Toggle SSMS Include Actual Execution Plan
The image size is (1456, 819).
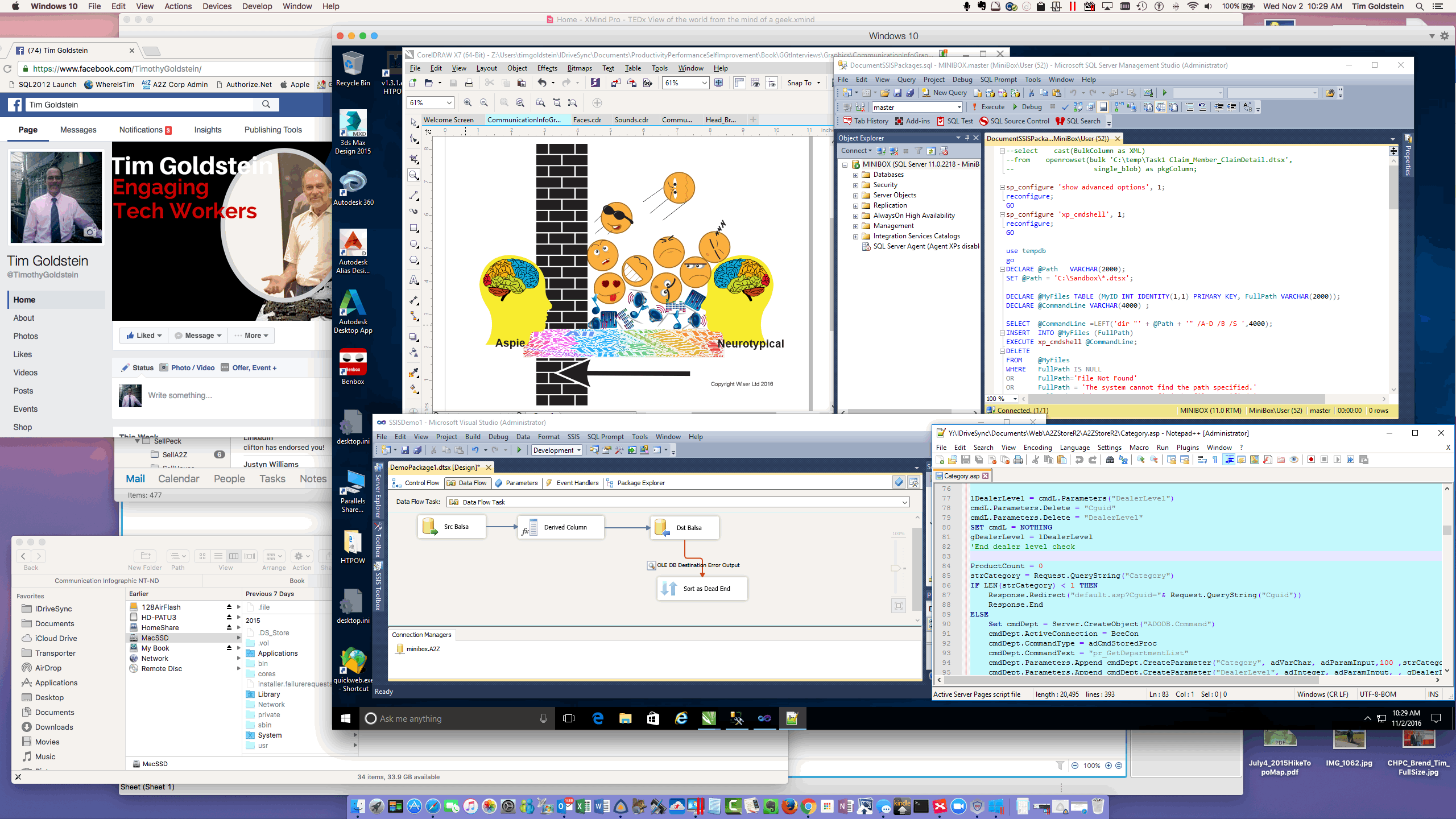tap(1119, 107)
